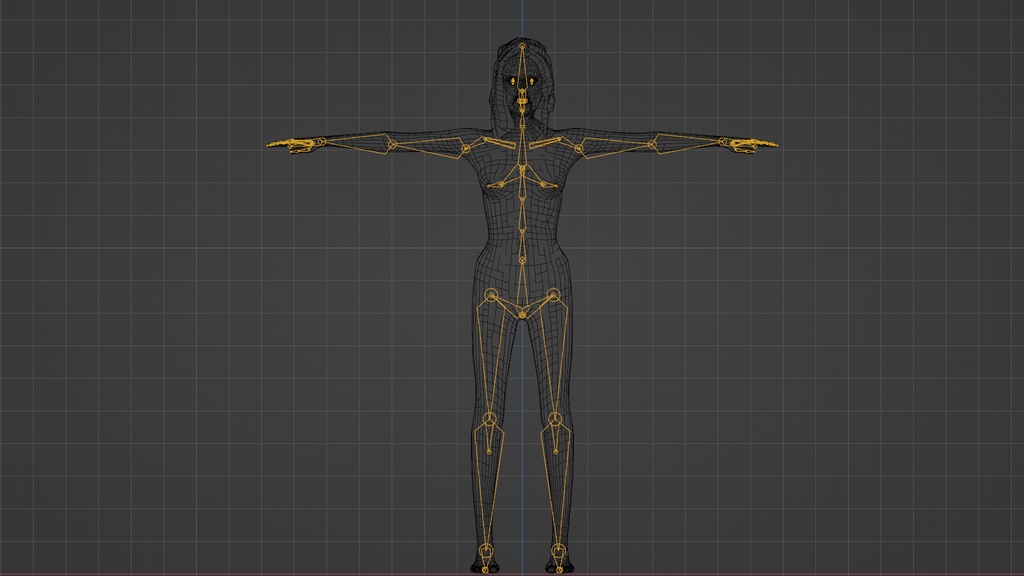This screenshot has height=576, width=1024.
Task: Click the character's right eye bone
Action: 513,81
